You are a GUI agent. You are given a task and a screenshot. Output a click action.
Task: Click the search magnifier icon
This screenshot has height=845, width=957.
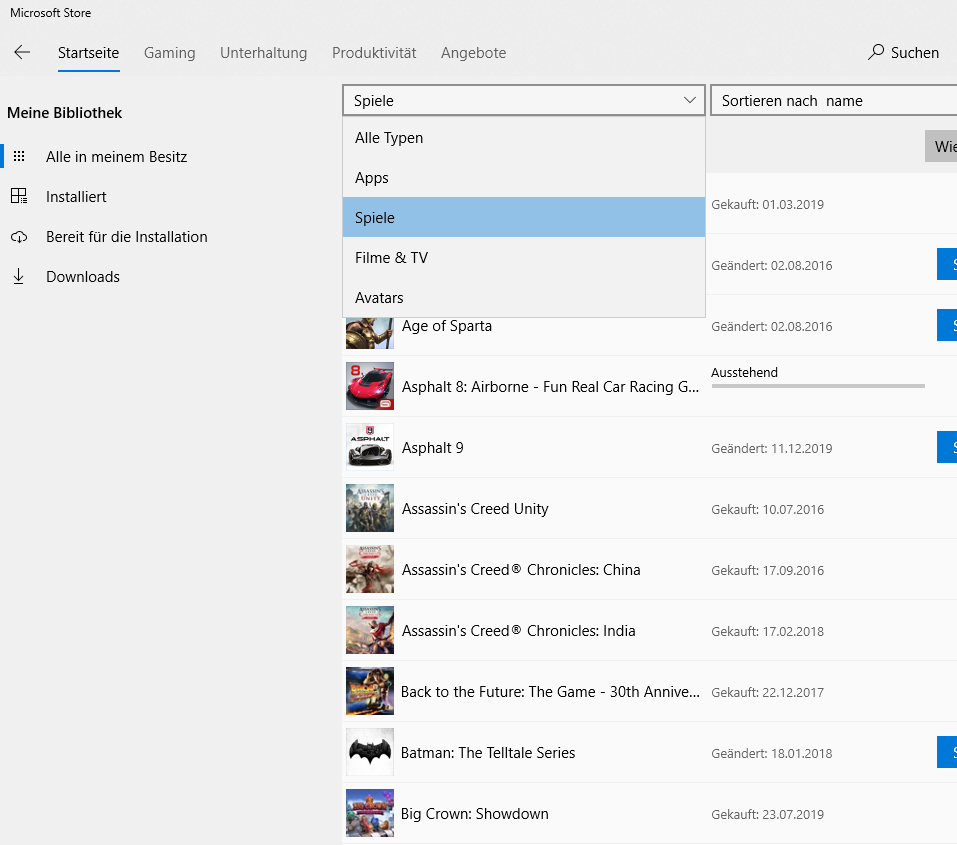pyautogui.click(x=876, y=53)
